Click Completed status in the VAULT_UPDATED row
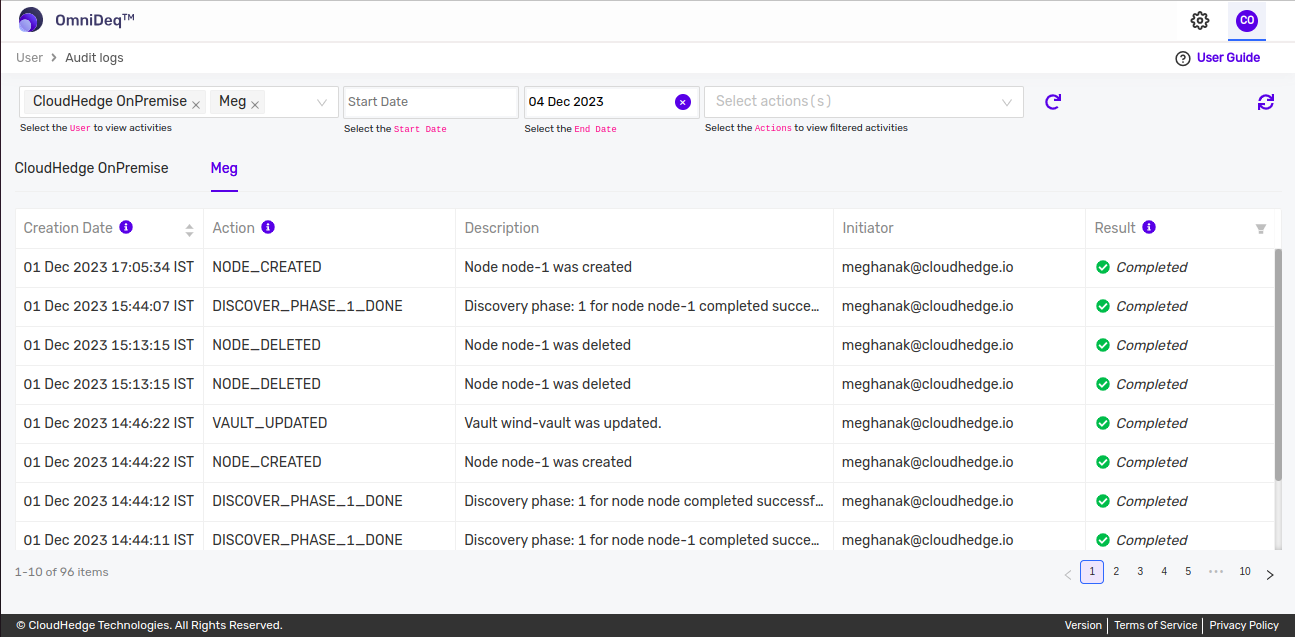The image size is (1295, 637). (1151, 423)
